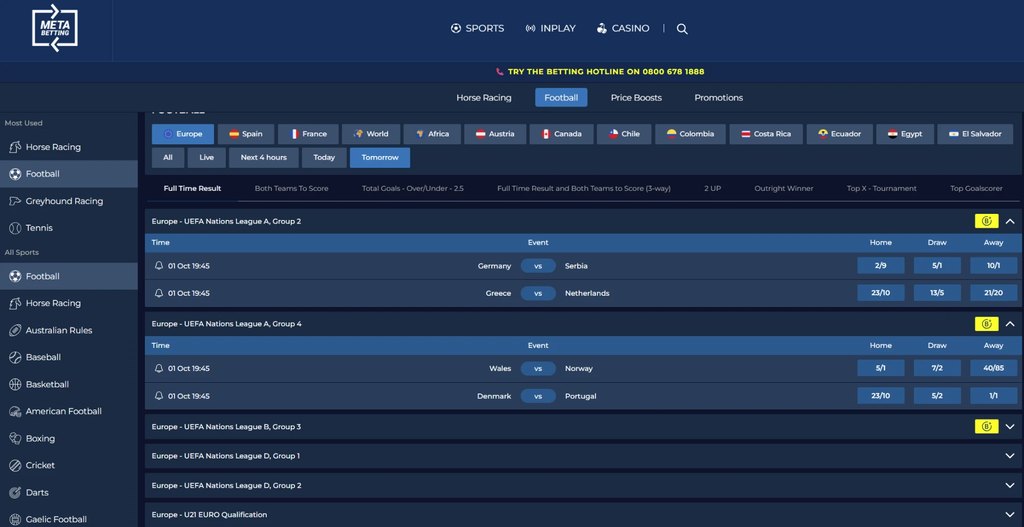Viewport: 1024px width, 527px height.
Task: Open American Football in sidebar
Action: [x=69, y=411]
